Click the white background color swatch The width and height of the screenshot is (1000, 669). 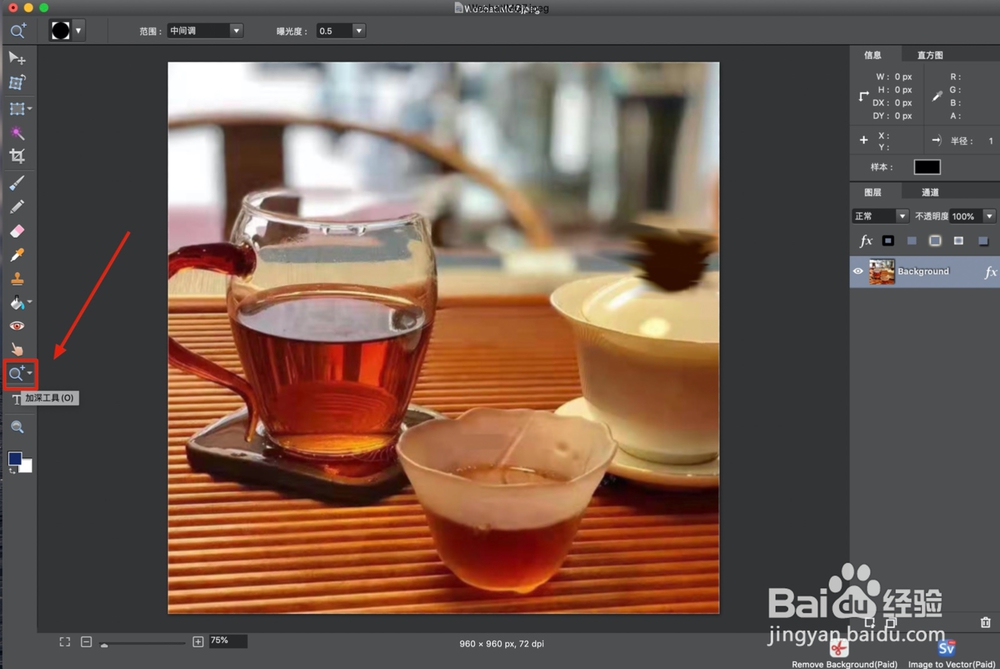27,467
